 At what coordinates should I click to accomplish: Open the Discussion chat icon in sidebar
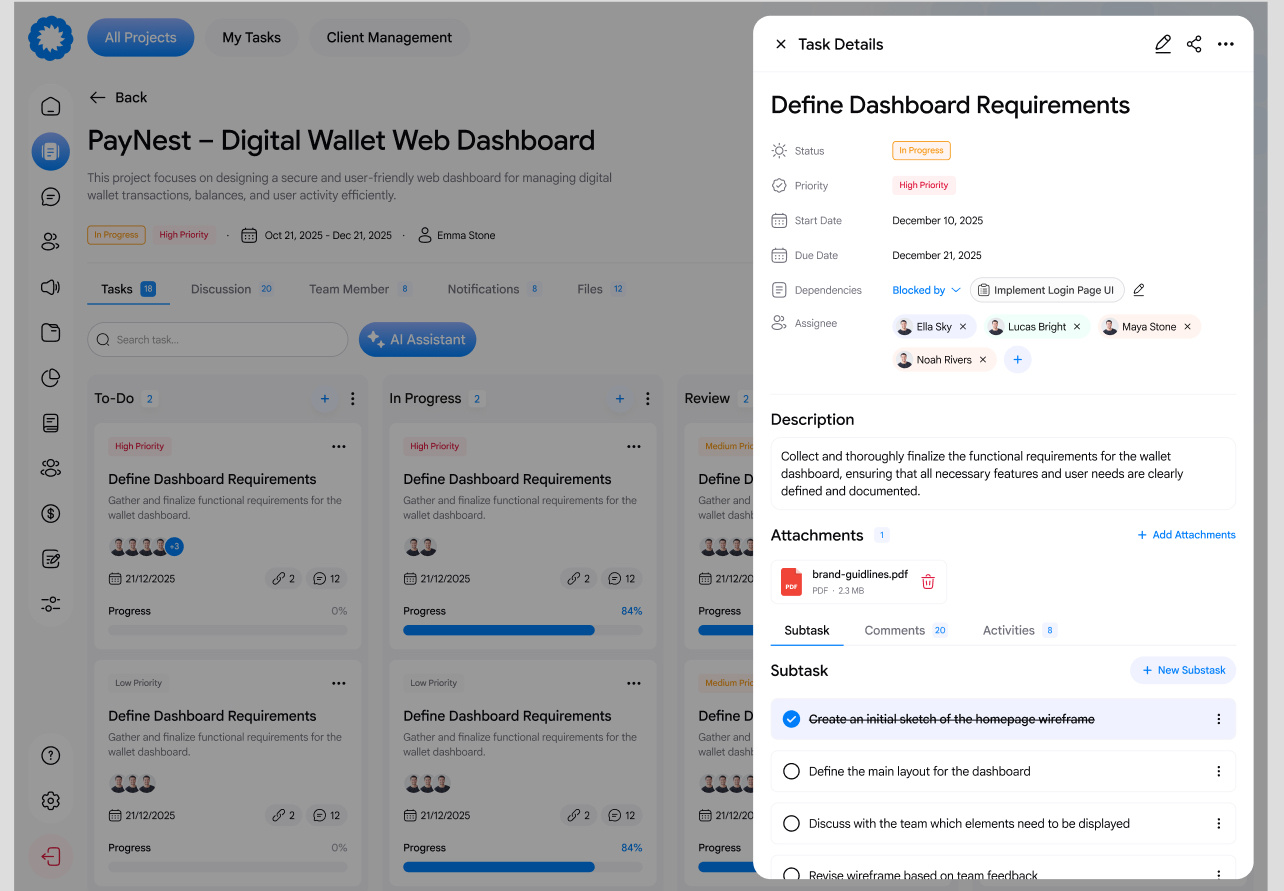50,196
